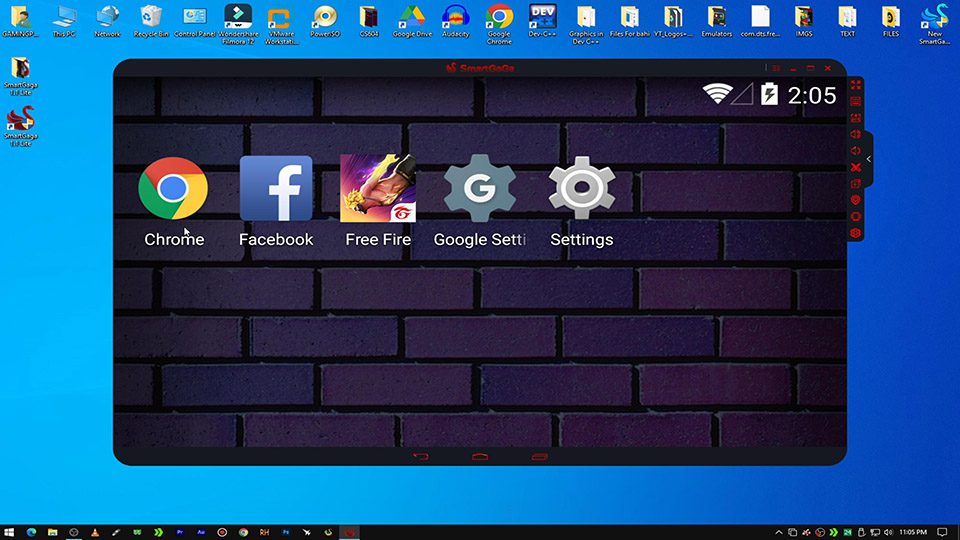The image size is (960, 540).
Task: Open File Explorer from the taskbar
Action: pos(53,532)
